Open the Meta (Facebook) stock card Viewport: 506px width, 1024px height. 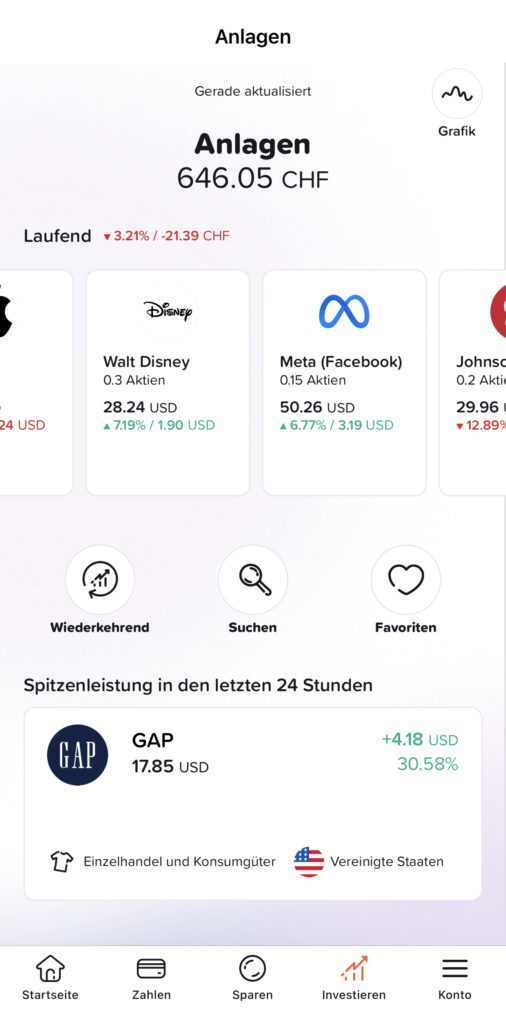point(344,383)
